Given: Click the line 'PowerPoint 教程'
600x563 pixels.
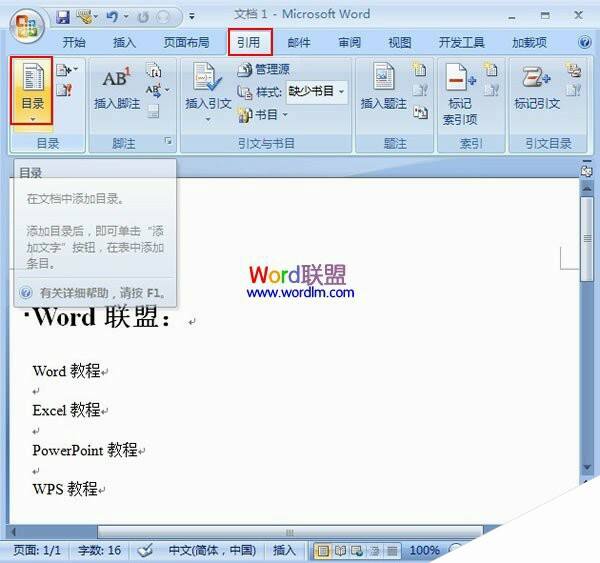Looking at the screenshot, I should coord(85,450).
